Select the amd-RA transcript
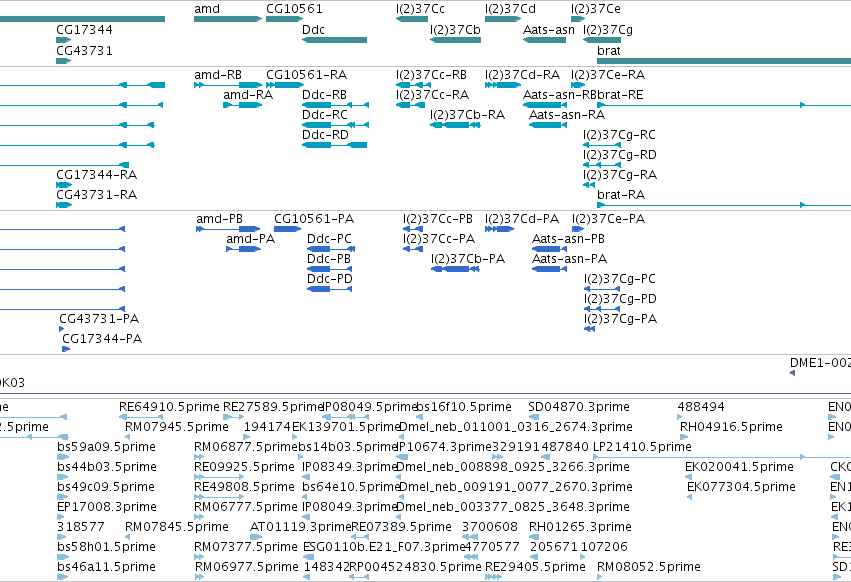This screenshot has height=582, width=851. click(243, 105)
